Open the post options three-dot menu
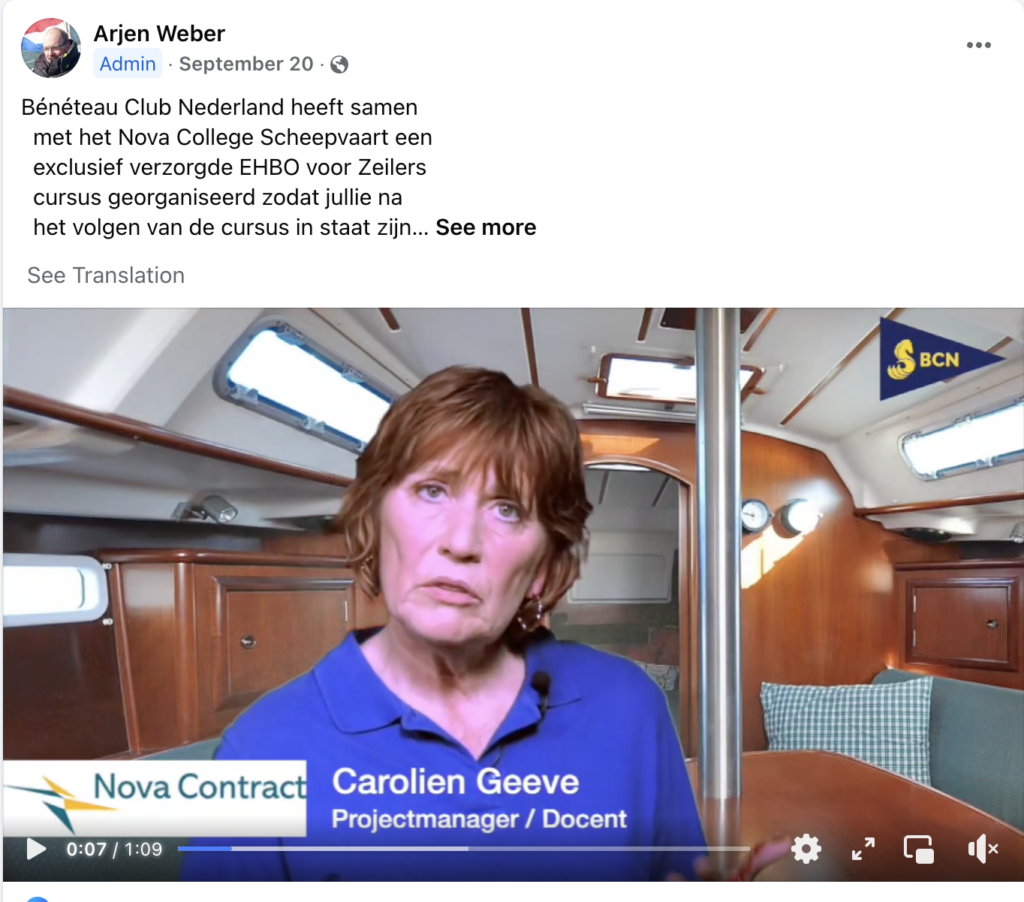1024x902 pixels. pos(978,45)
